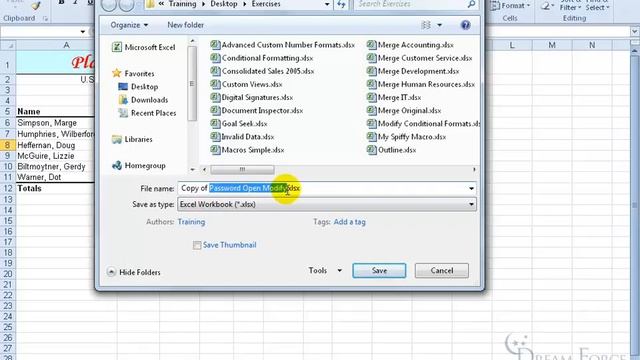Image resolution: width=640 pixels, height=360 pixels.
Task: Open Excel Name Box dropdown arrow
Action: pos(83,32)
